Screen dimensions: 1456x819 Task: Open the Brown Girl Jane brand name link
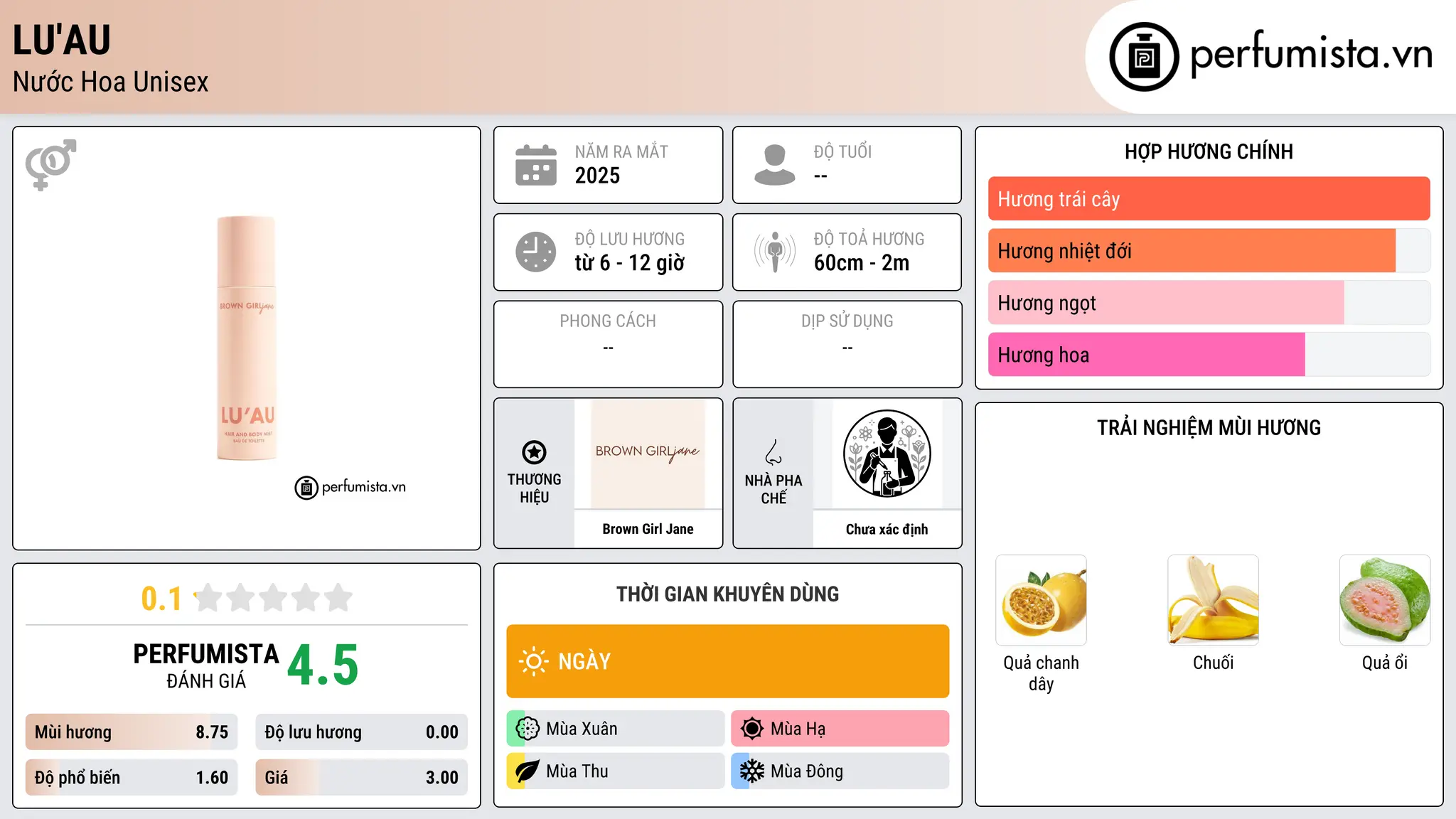(648, 529)
